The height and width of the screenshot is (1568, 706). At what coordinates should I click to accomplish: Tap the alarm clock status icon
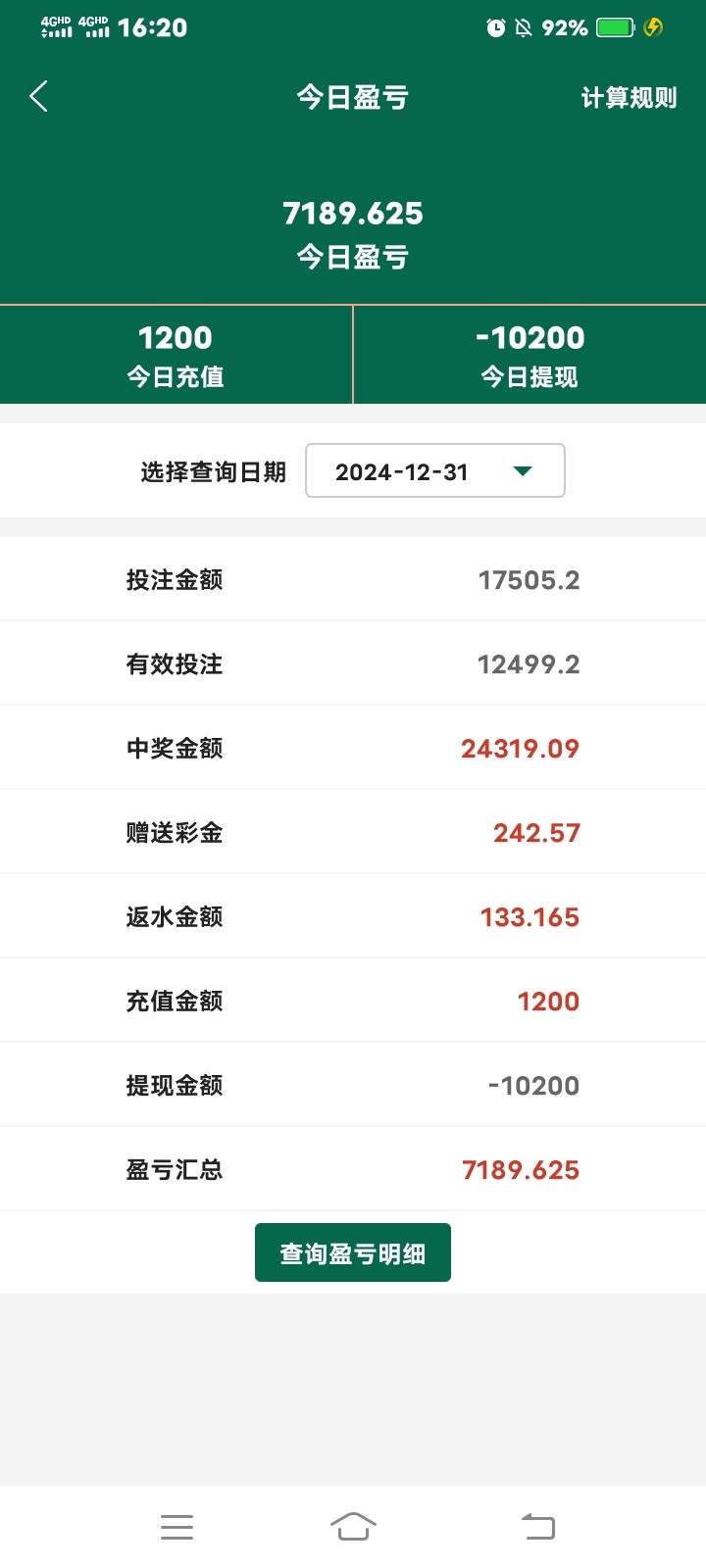coord(496,27)
